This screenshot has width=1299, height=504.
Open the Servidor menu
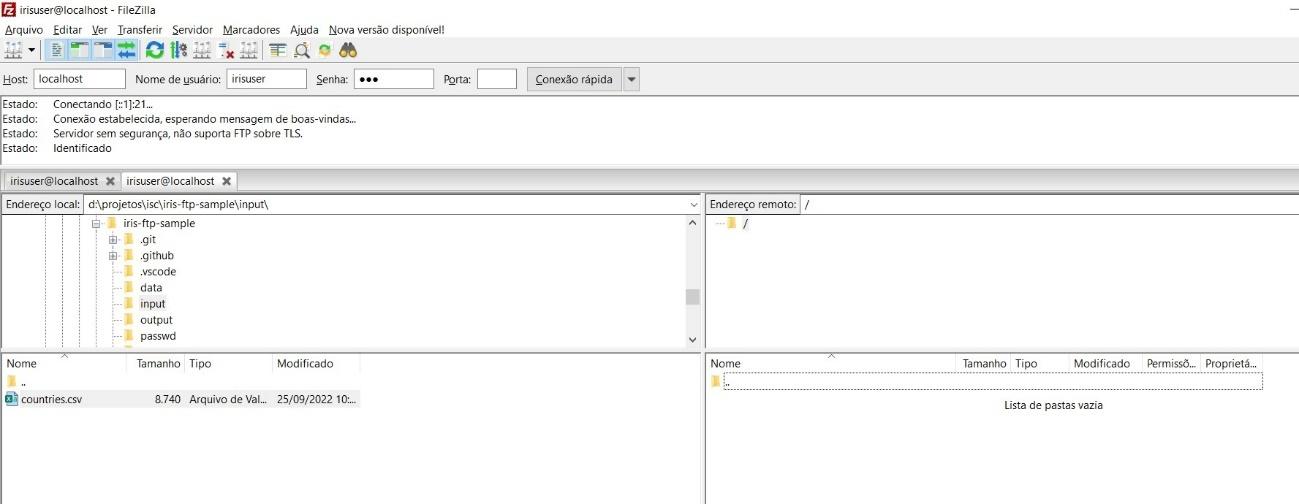(x=192, y=30)
